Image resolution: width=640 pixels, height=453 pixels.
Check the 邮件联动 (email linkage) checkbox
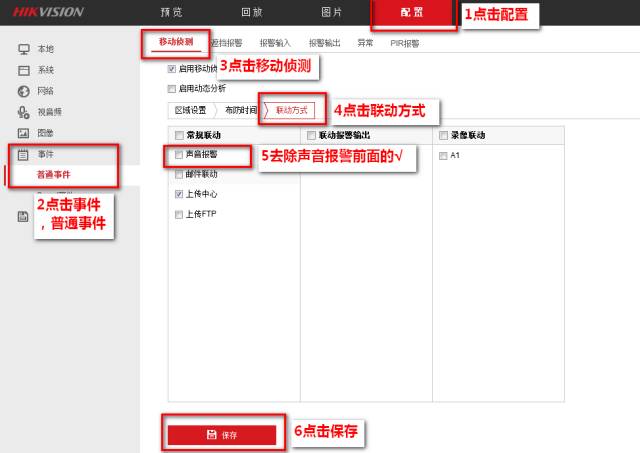pos(179,174)
